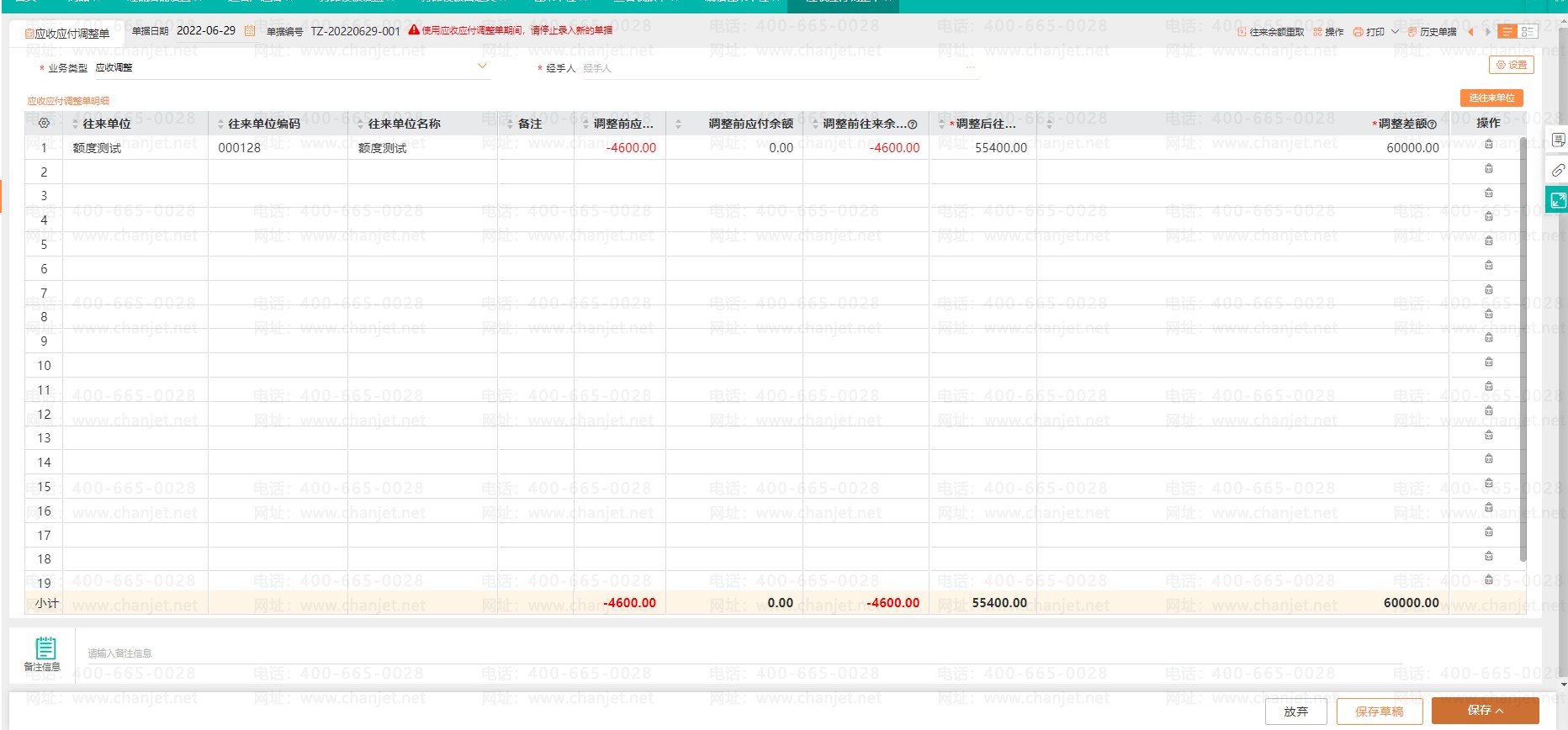Open the right sidebar document icon
Image resolution: width=1568 pixels, height=730 pixels.
pyautogui.click(x=1558, y=140)
